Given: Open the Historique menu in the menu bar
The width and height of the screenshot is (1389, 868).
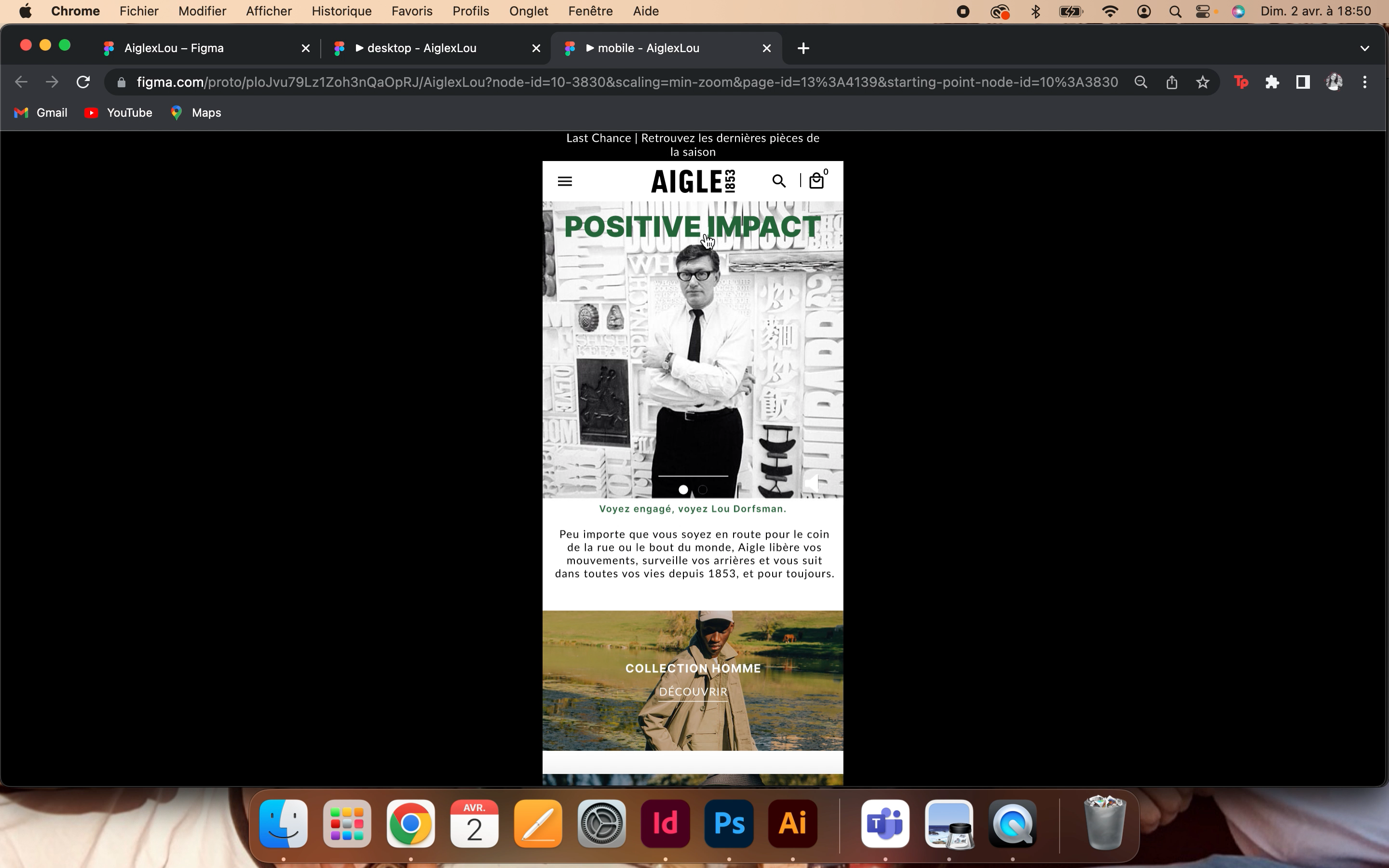Looking at the screenshot, I should 341,12.
